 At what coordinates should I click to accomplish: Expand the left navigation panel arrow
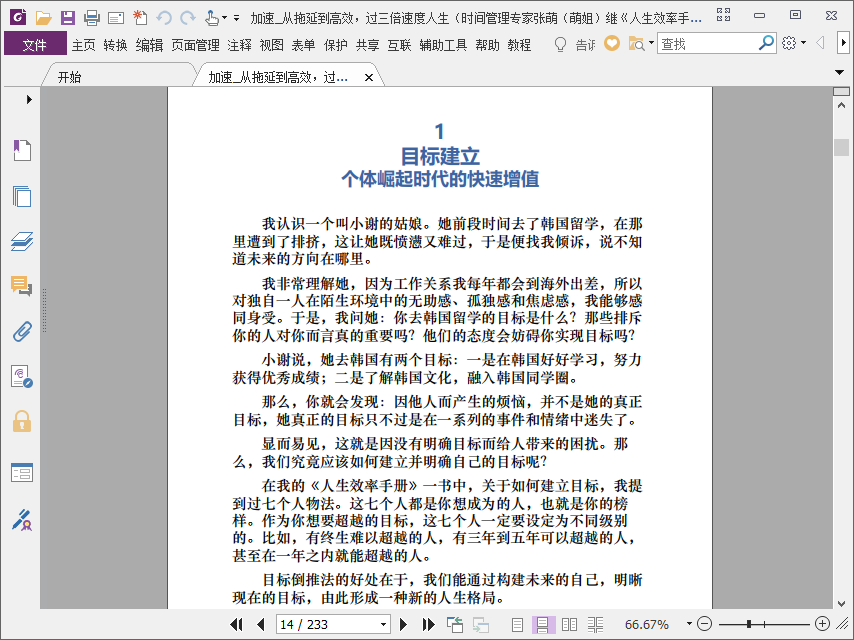29,99
